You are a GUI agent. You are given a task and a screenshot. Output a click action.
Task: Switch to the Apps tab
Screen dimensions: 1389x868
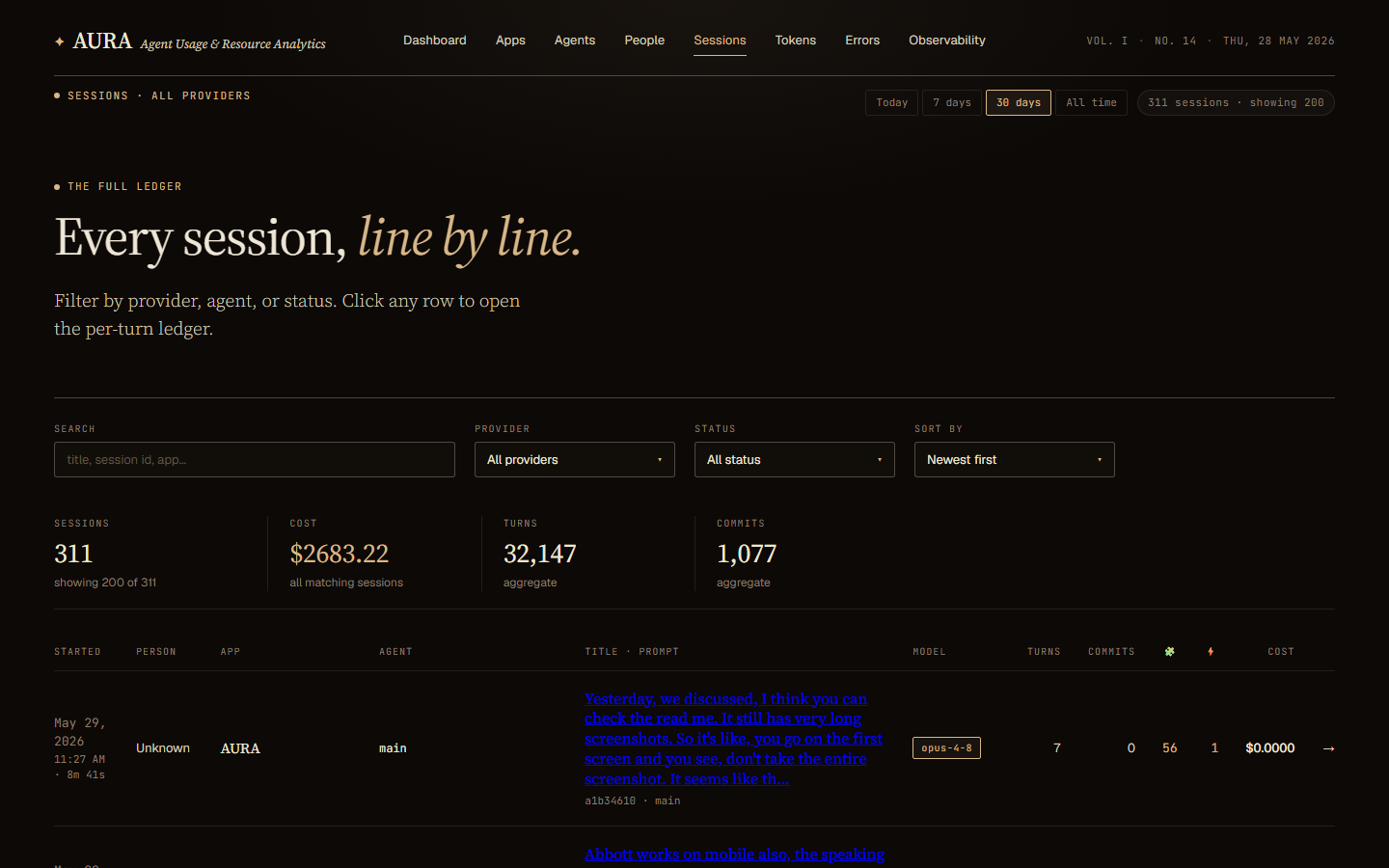click(x=510, y=41)
